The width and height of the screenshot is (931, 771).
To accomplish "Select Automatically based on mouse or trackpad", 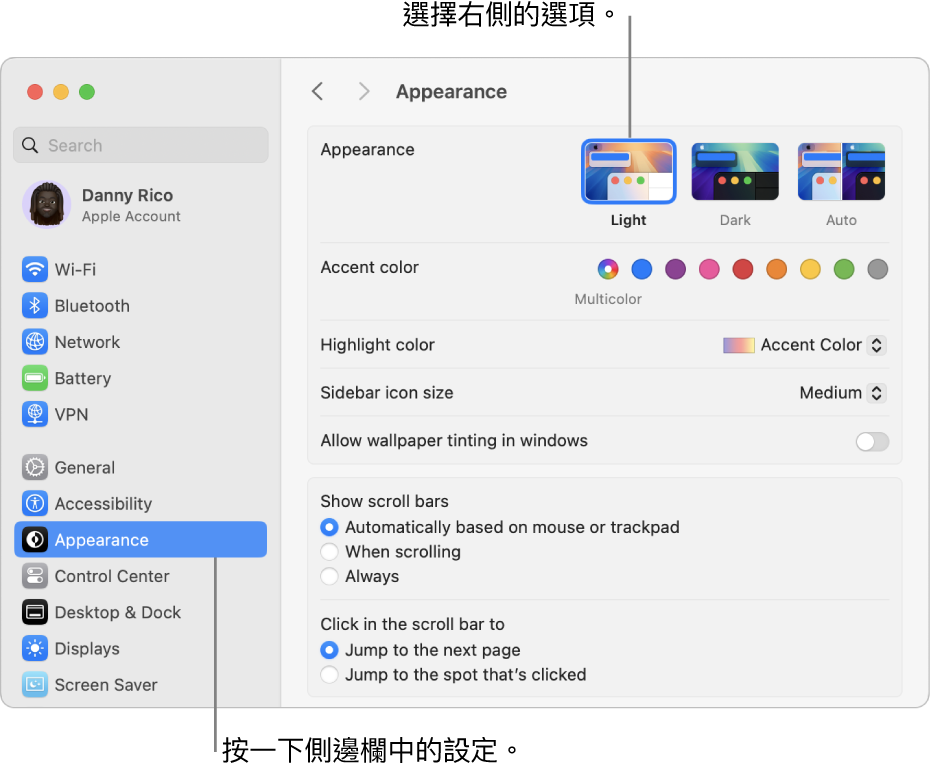I will [x=330, y=527].
